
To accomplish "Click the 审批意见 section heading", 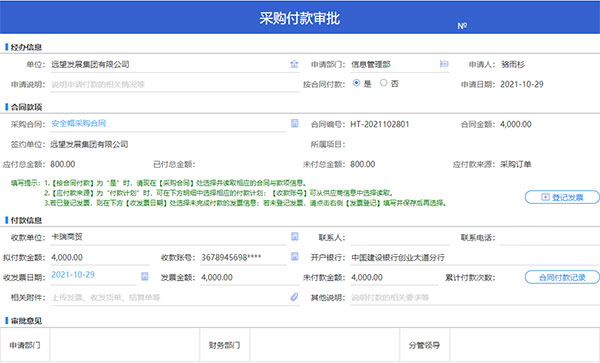I will click(x=26, y=321).
